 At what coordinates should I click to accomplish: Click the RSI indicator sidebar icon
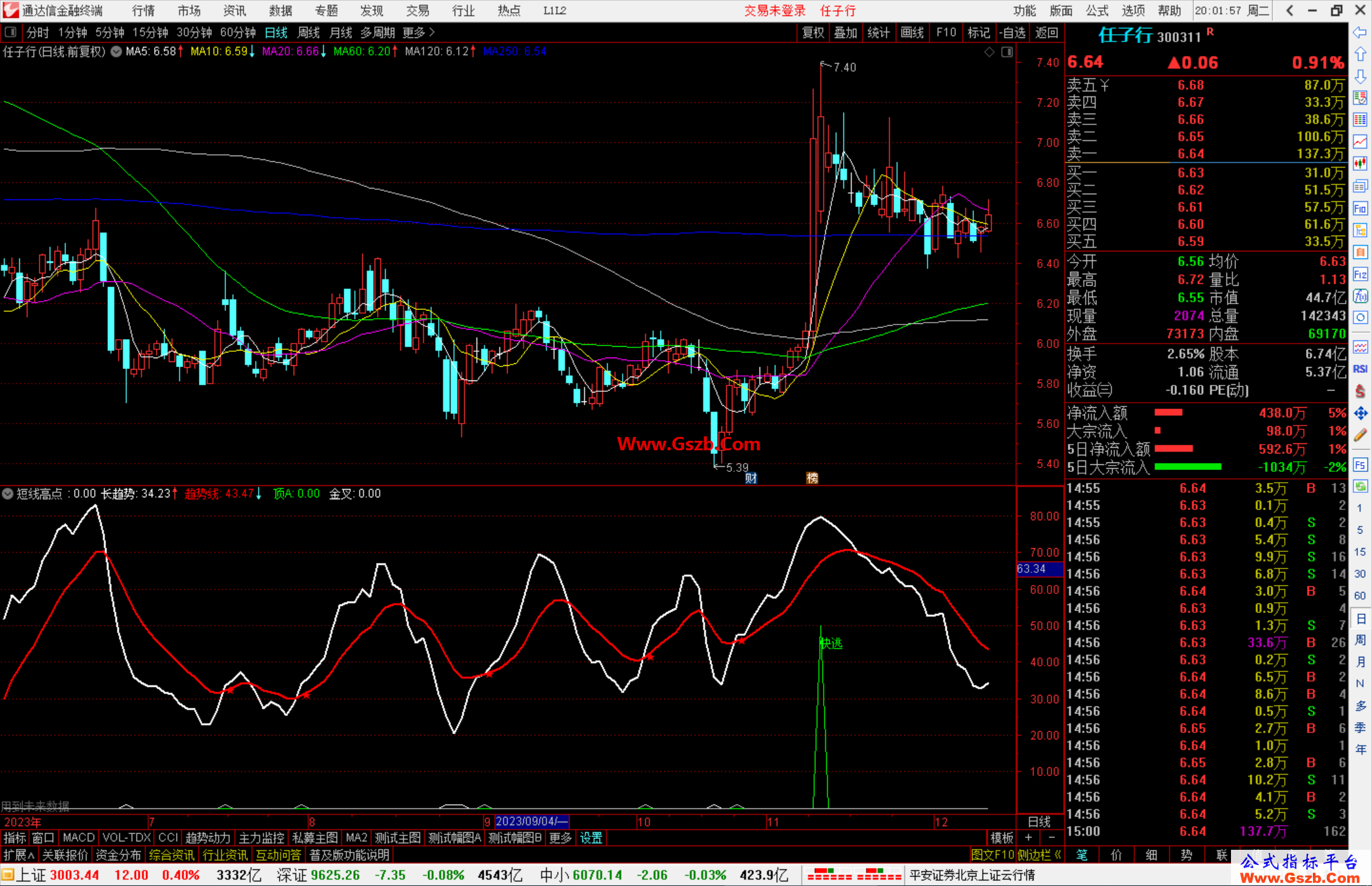pyautogui.click(x=1360, y=369)
